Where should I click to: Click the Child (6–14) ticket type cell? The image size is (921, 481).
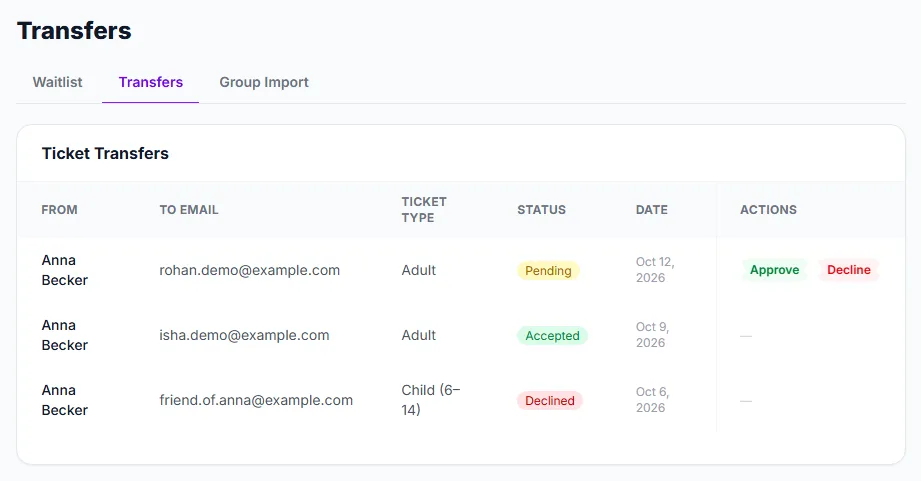(431, 400)
